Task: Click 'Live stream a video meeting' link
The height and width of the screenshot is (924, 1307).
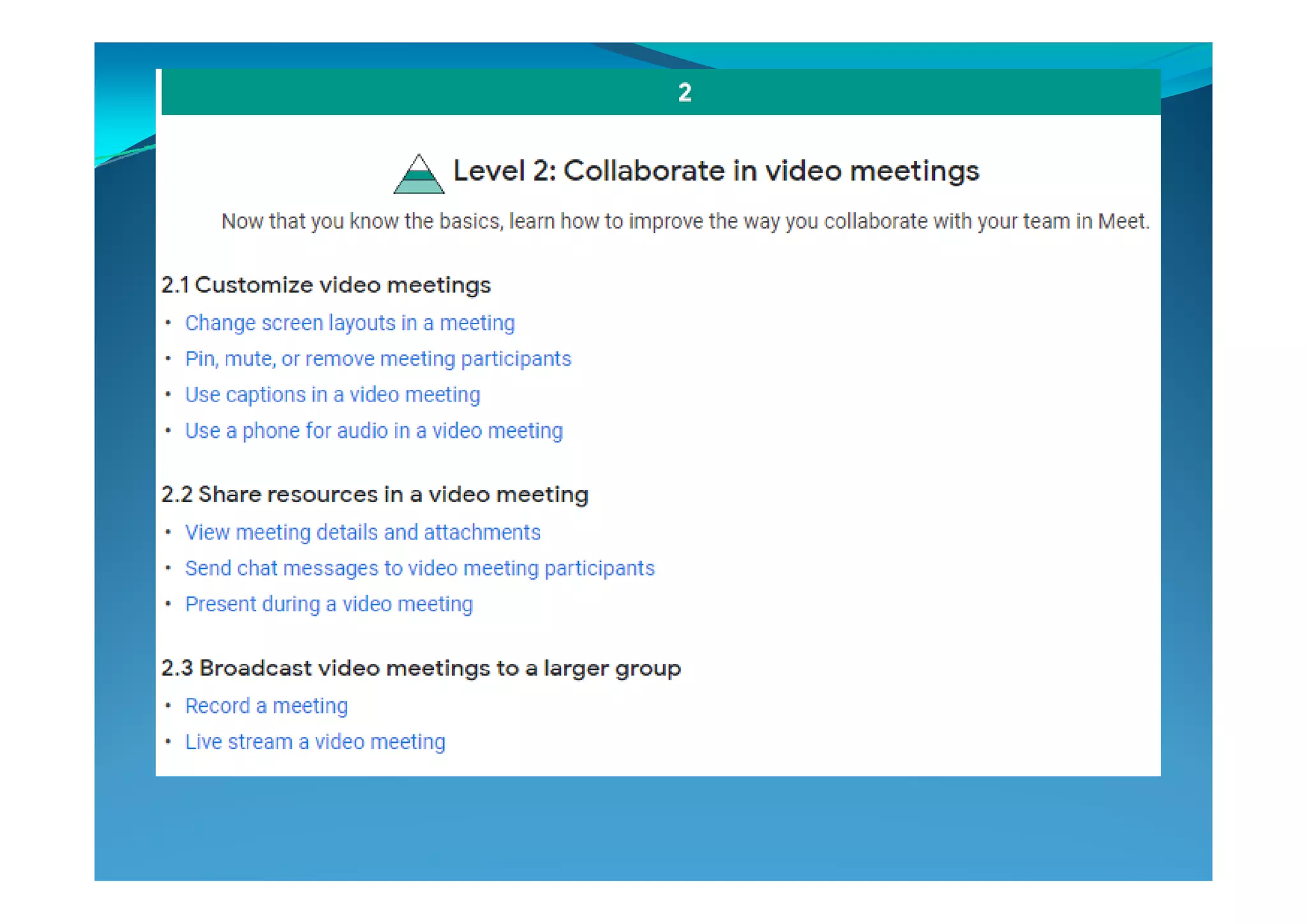Action: click(315, 742)
